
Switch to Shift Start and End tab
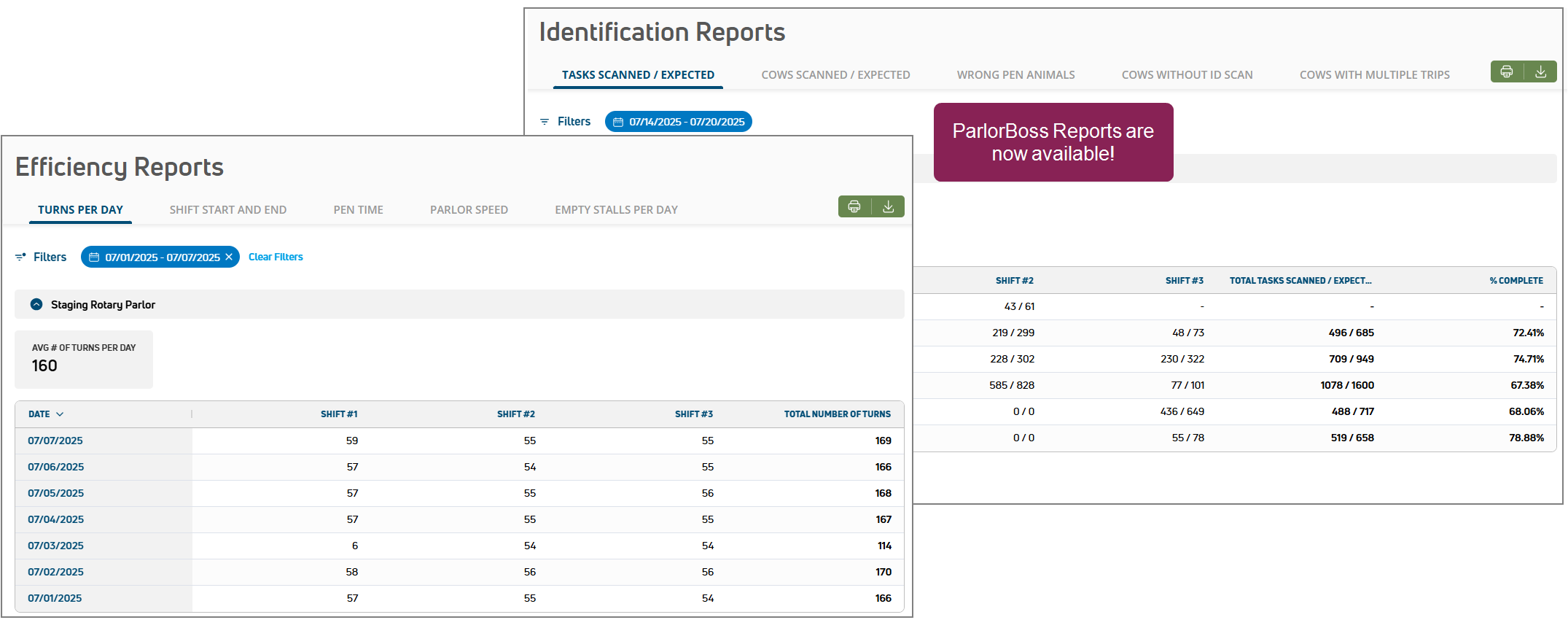(x=228, y=210)
